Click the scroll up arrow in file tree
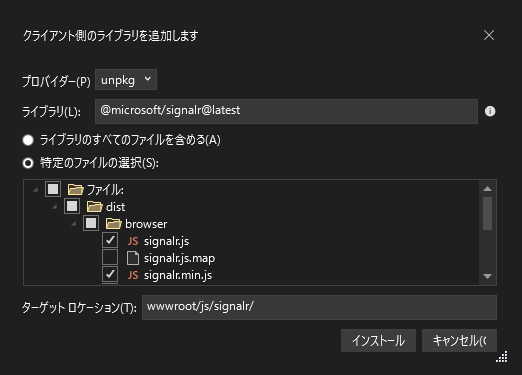Image resolution: width=522 pixels, height=375 pixels. click(x=487, y=189)
